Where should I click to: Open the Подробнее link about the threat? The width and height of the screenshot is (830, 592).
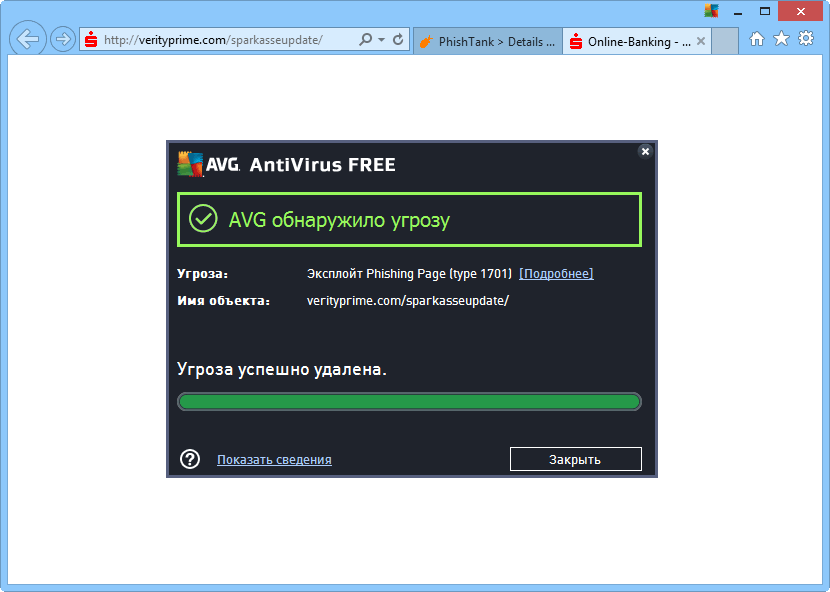tap(556, 273)
